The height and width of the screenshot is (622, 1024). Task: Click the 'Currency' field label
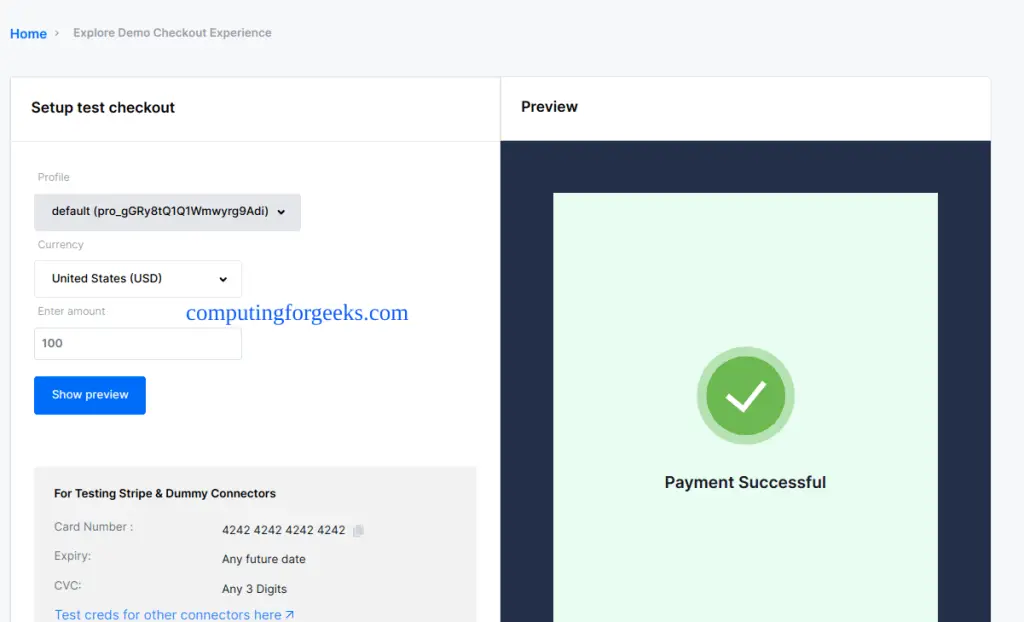(61, 244)
